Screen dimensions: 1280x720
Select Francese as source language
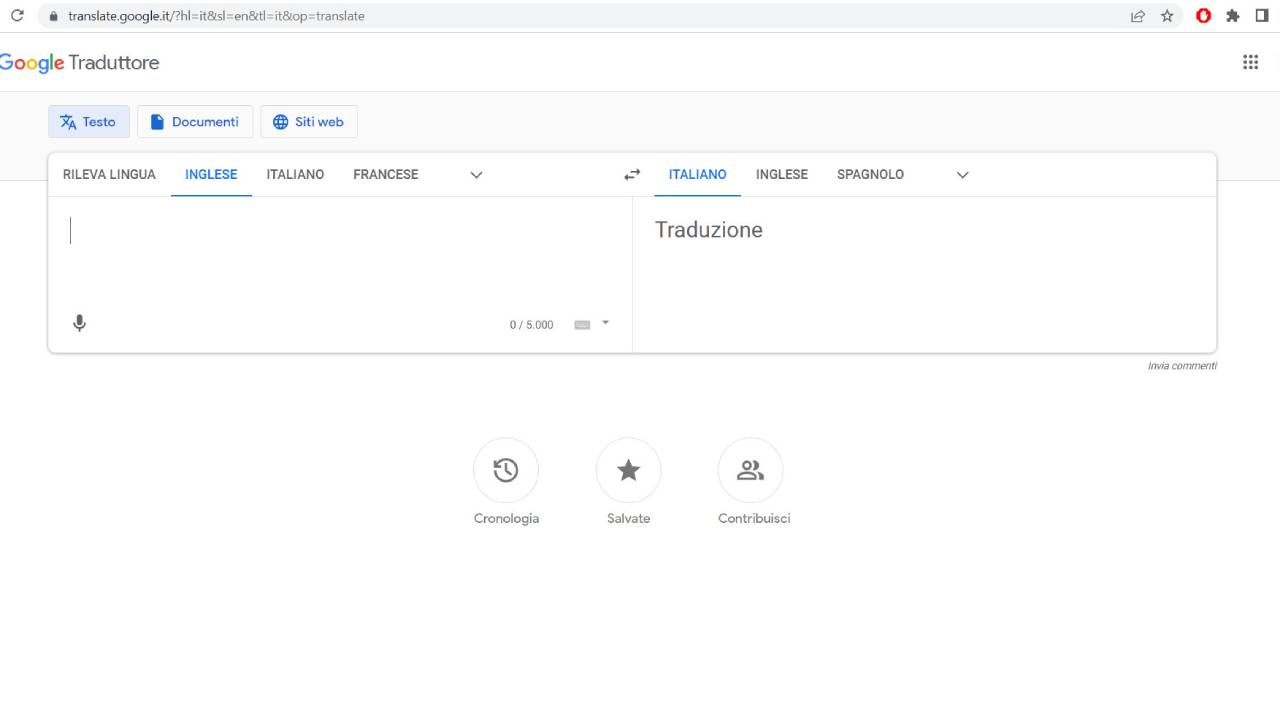click(386, 174)
